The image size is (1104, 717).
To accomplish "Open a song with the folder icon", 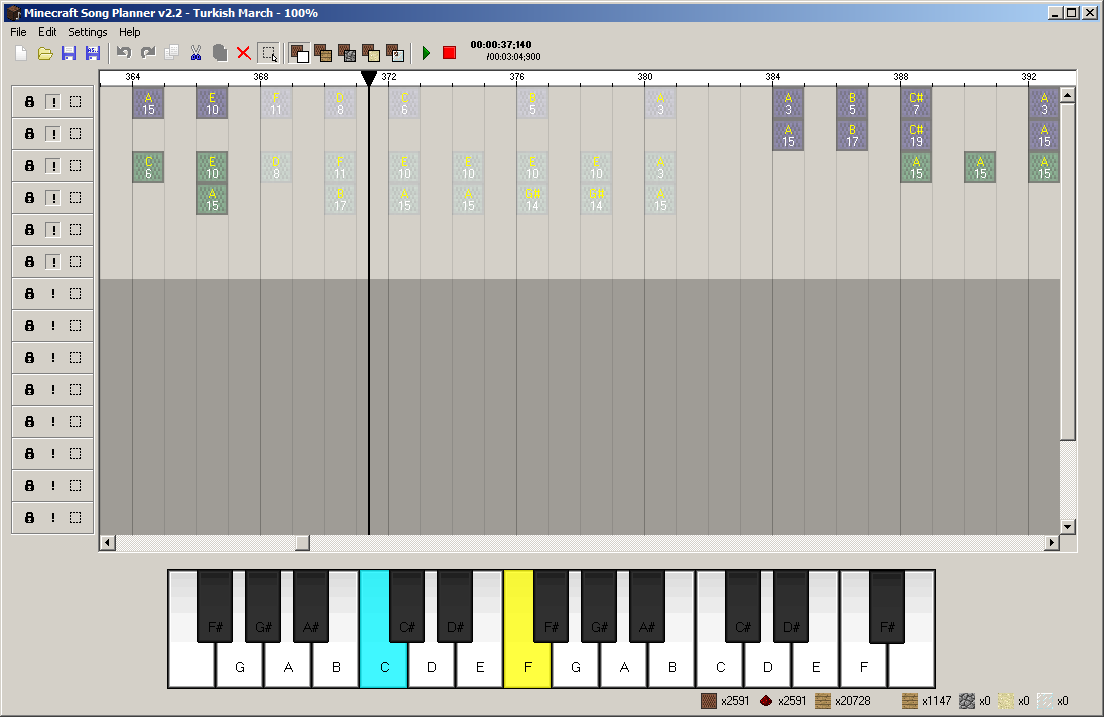I will [x=45, y=54].
